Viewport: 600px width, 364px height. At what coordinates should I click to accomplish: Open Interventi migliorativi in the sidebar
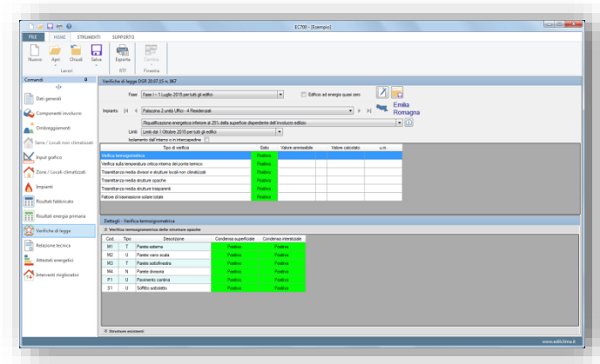pos(51,275)
